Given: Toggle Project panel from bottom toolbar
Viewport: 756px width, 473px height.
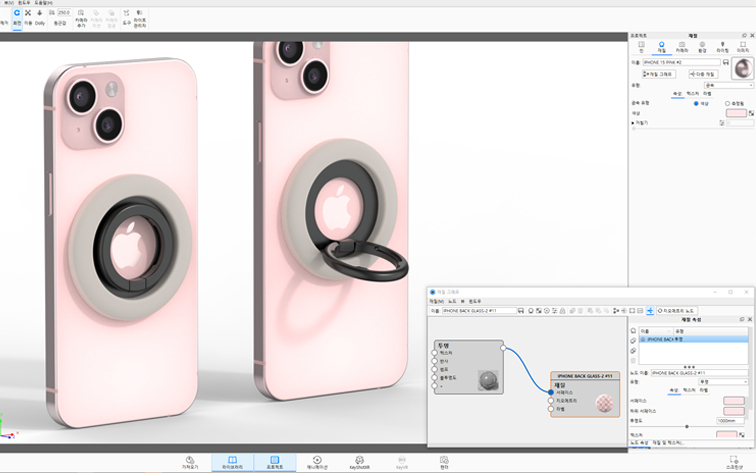Looking at the screenshot, I should pos(275,463).
